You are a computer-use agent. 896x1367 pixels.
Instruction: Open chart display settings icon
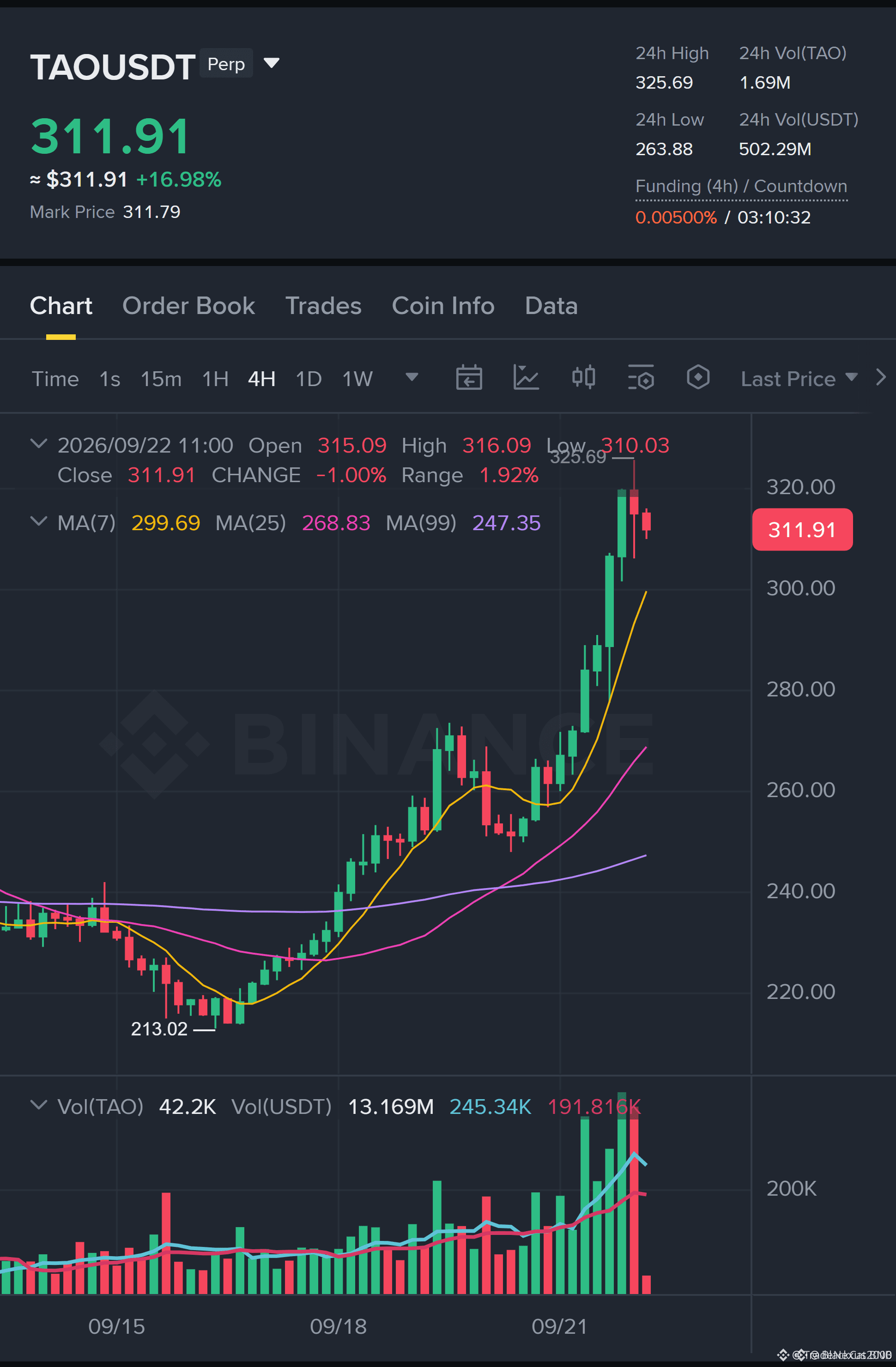click(x=641, y=378)
